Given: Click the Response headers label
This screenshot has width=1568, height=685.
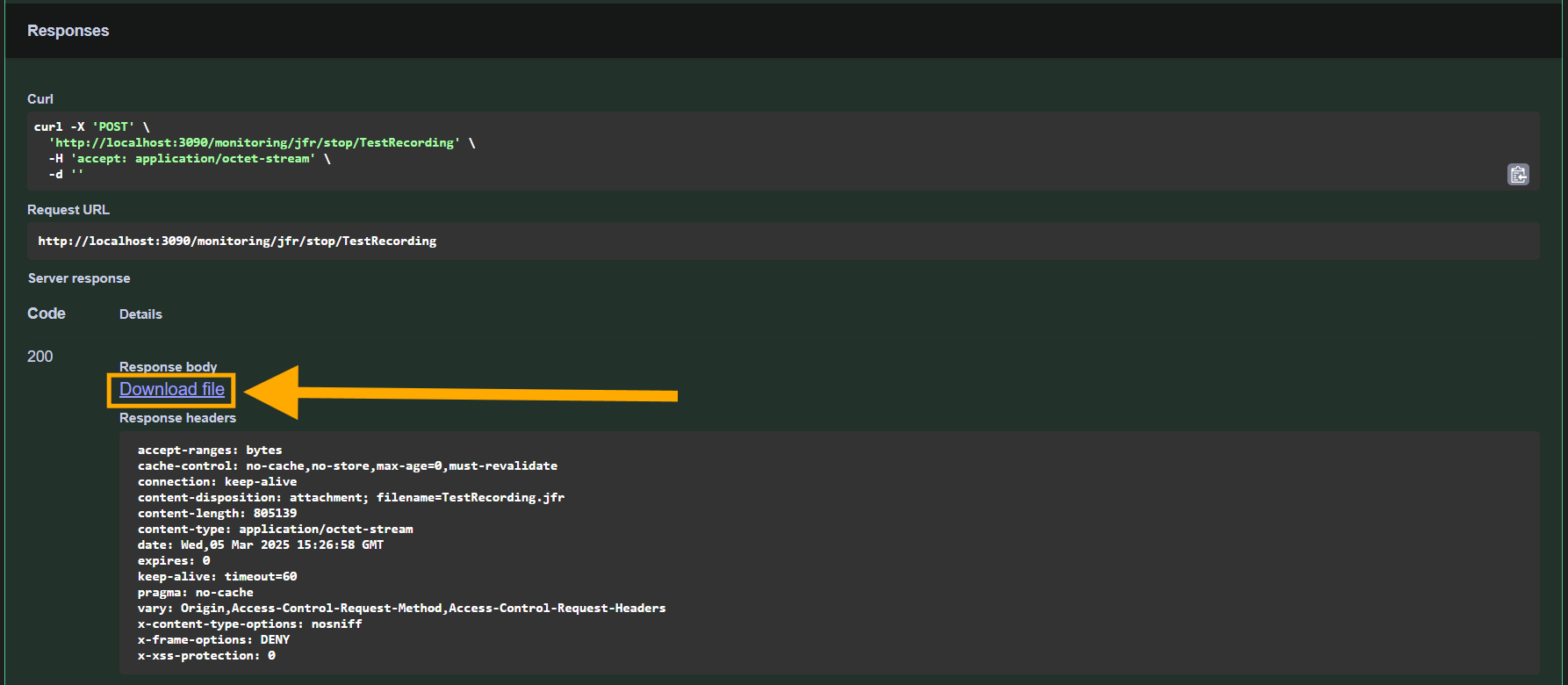Looking at the screenshot, I should pos(177,418).
